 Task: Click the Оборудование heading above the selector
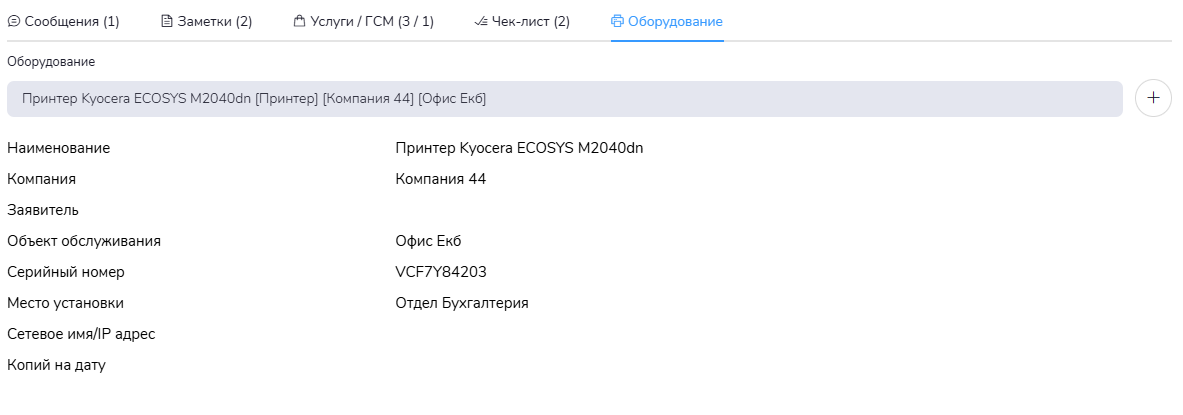51,62
